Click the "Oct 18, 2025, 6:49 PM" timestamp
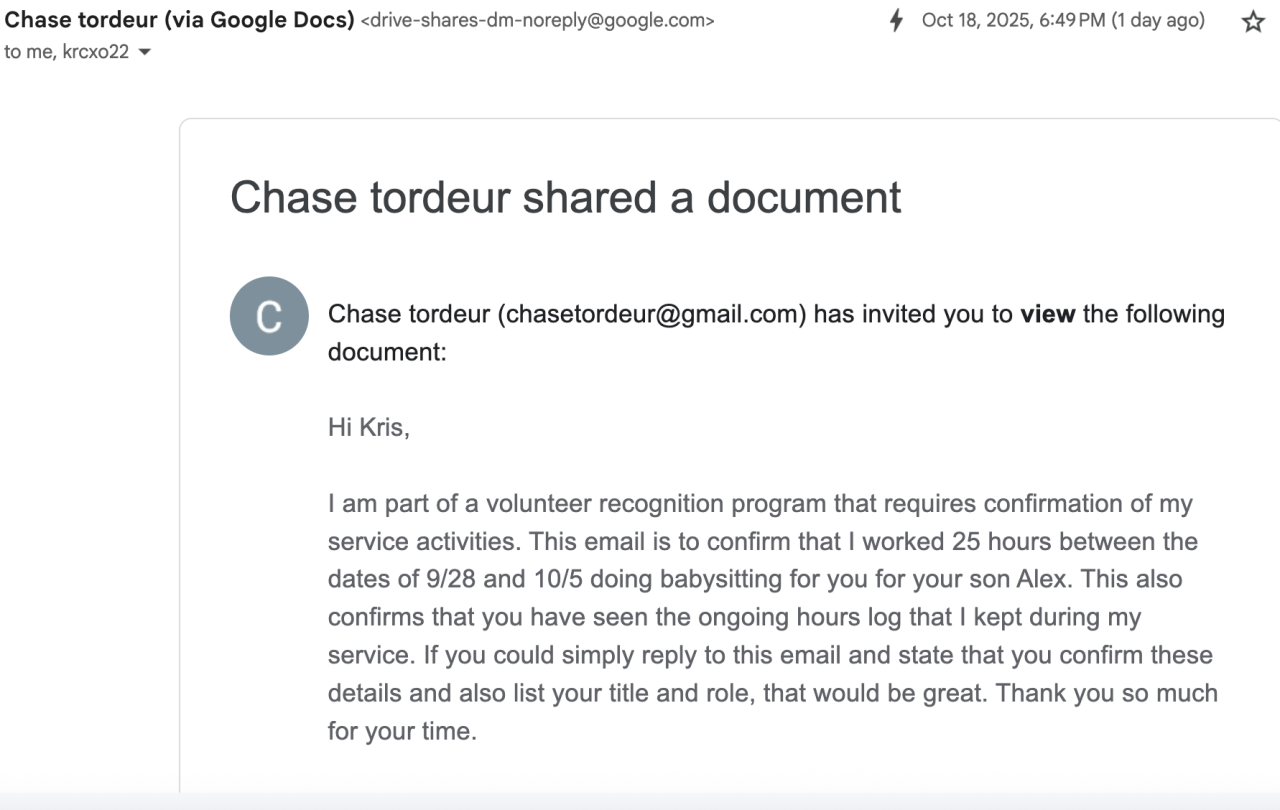 coord(1013,21)
